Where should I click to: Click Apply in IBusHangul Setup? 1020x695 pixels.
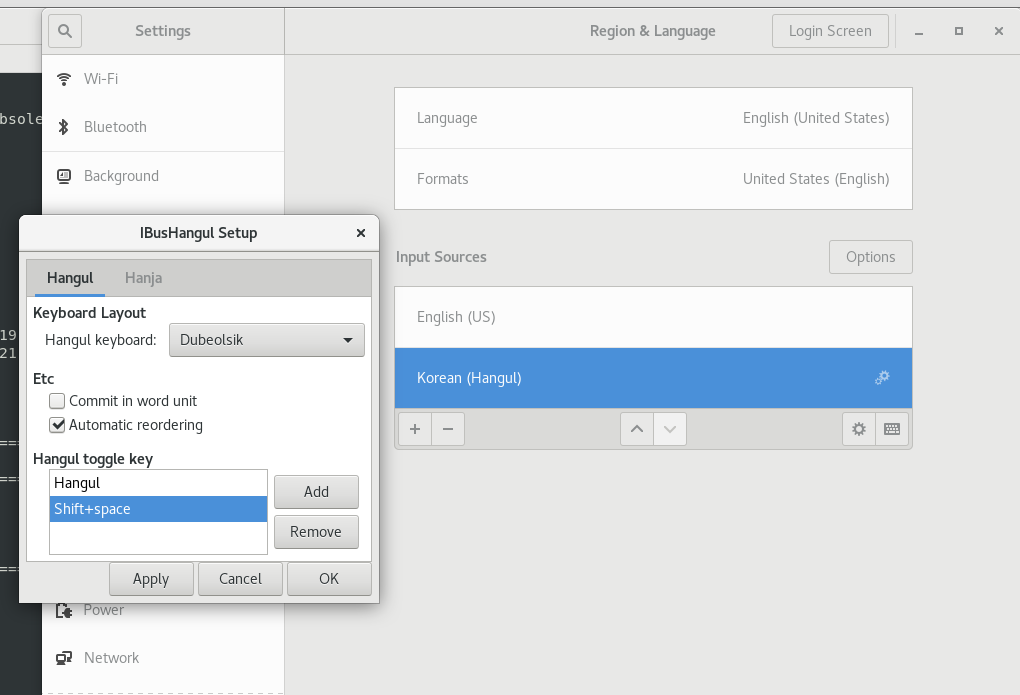[x=151, y=579]
